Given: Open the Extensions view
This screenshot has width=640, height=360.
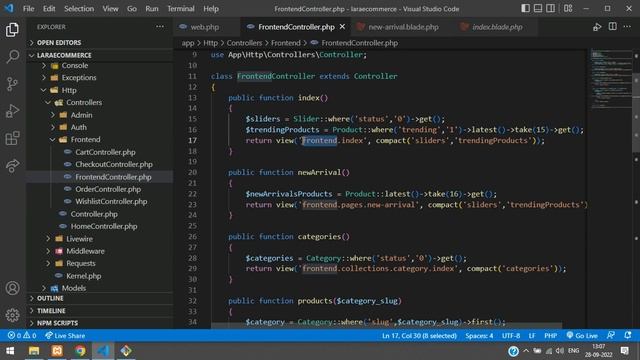Looking at the screenshot, I should coord(12,138).
